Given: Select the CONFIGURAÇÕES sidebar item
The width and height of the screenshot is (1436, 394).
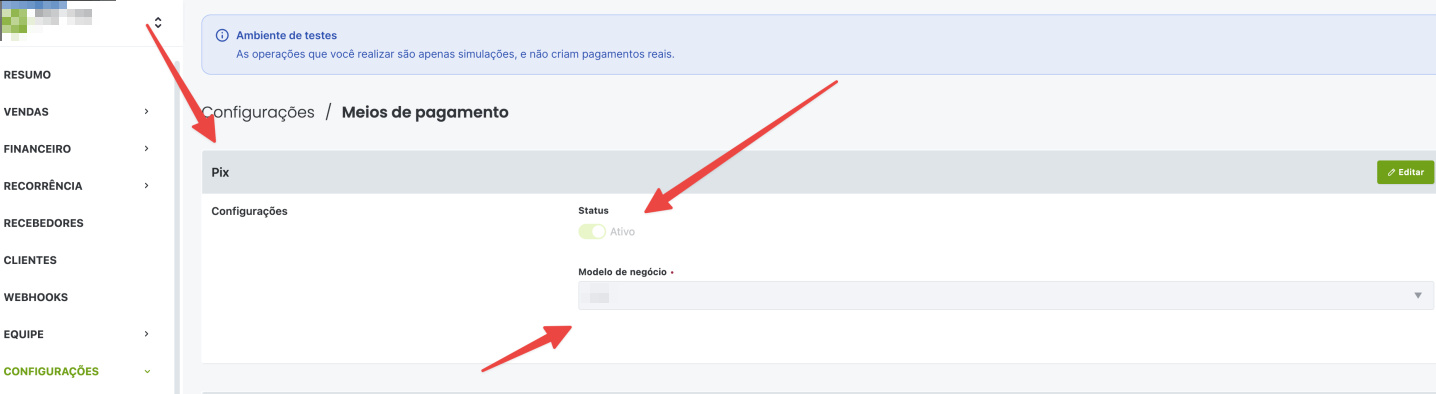Looking at the screenshot, I should (51, 371).
